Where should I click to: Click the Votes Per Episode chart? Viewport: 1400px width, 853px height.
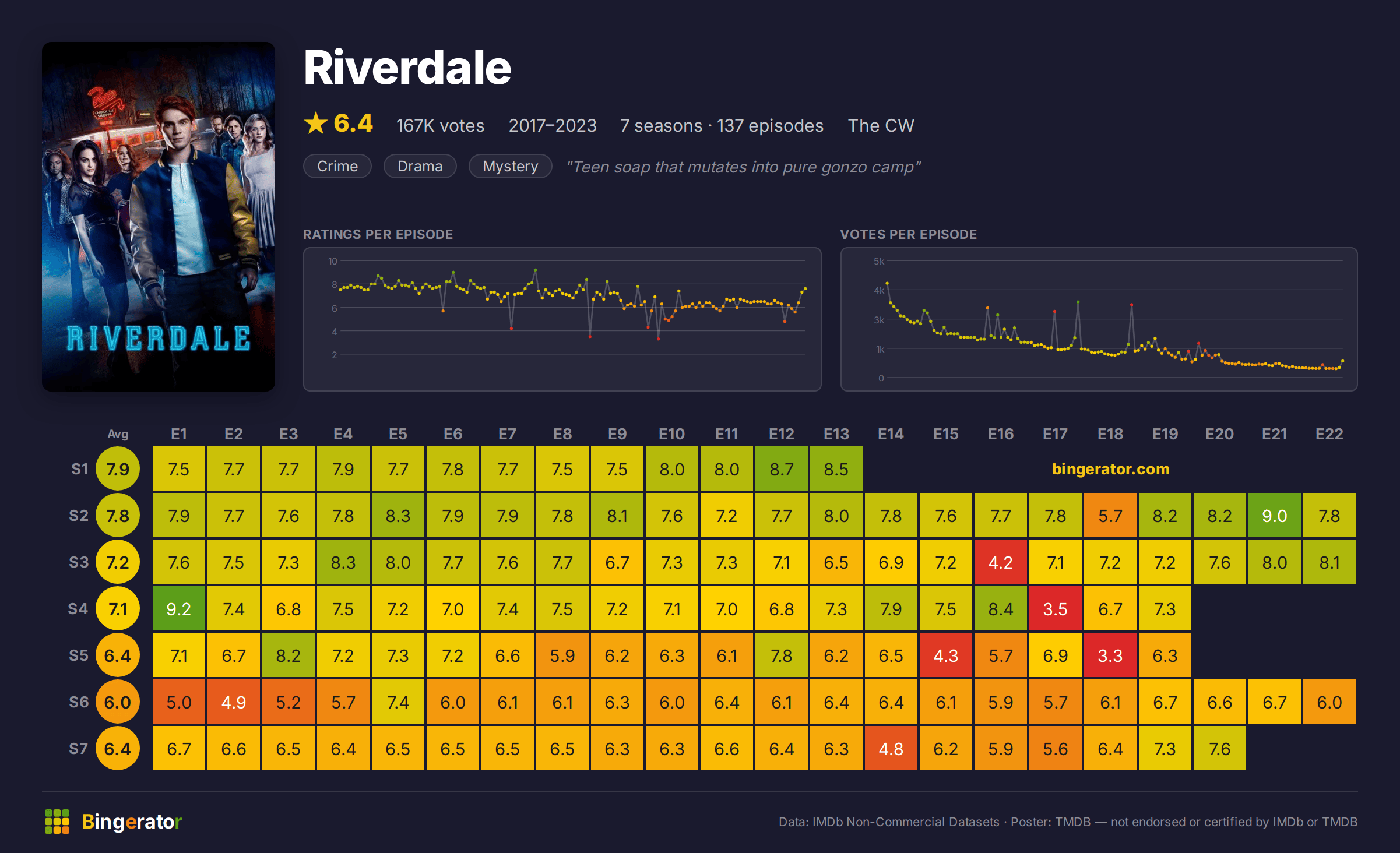click(1099, 319)
